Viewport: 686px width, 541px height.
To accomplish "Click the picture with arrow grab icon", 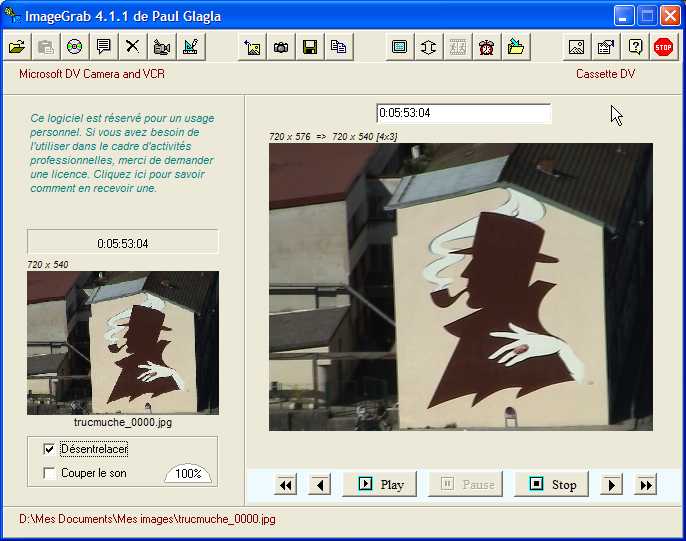I will point(252,46).
